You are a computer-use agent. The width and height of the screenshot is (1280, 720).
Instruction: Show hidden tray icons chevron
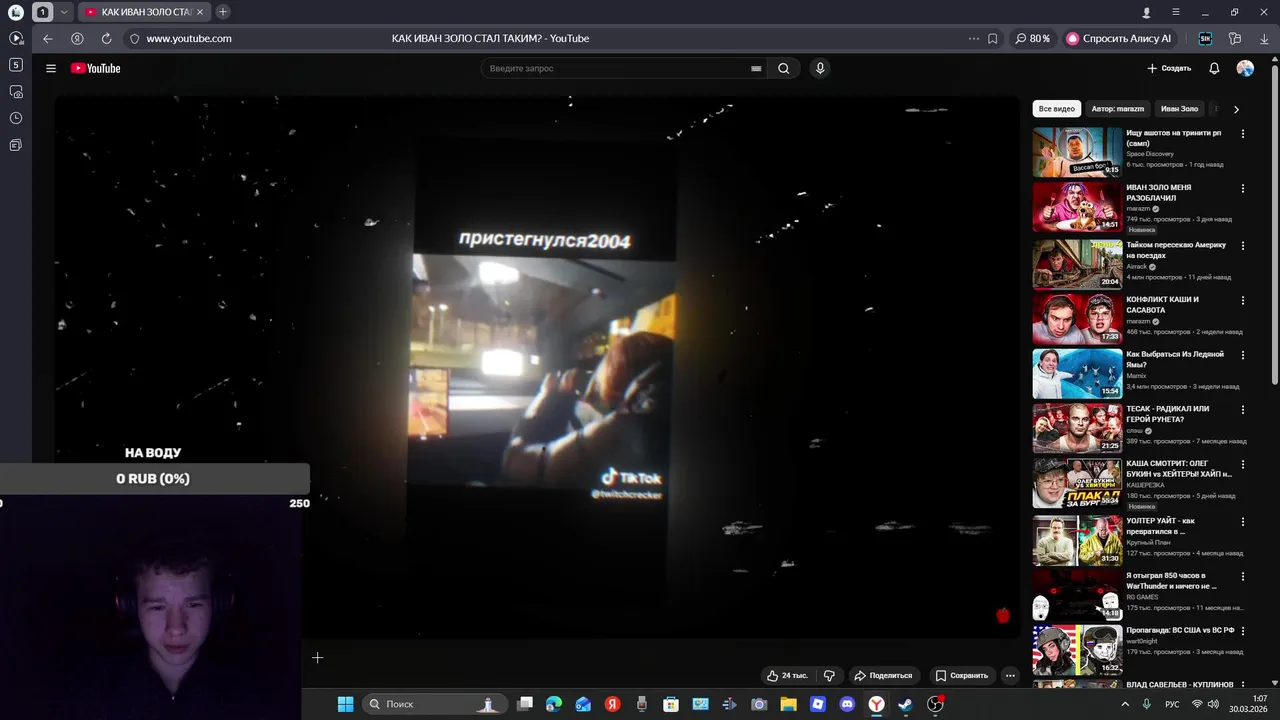[1125, 704]
